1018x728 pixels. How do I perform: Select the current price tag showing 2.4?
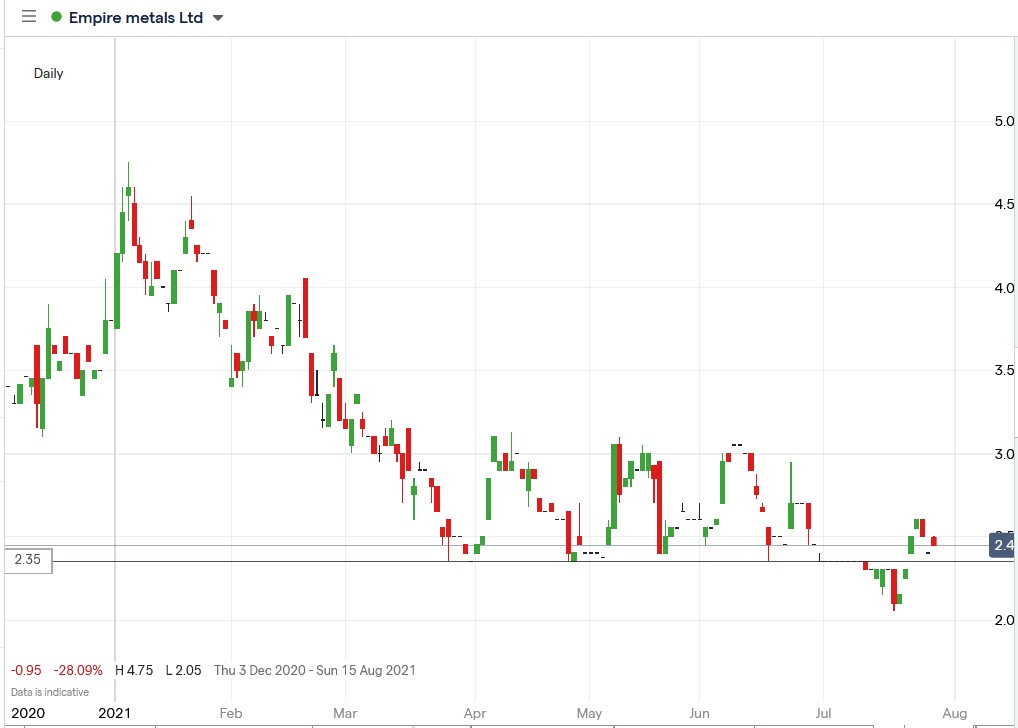coord(1002,545)
